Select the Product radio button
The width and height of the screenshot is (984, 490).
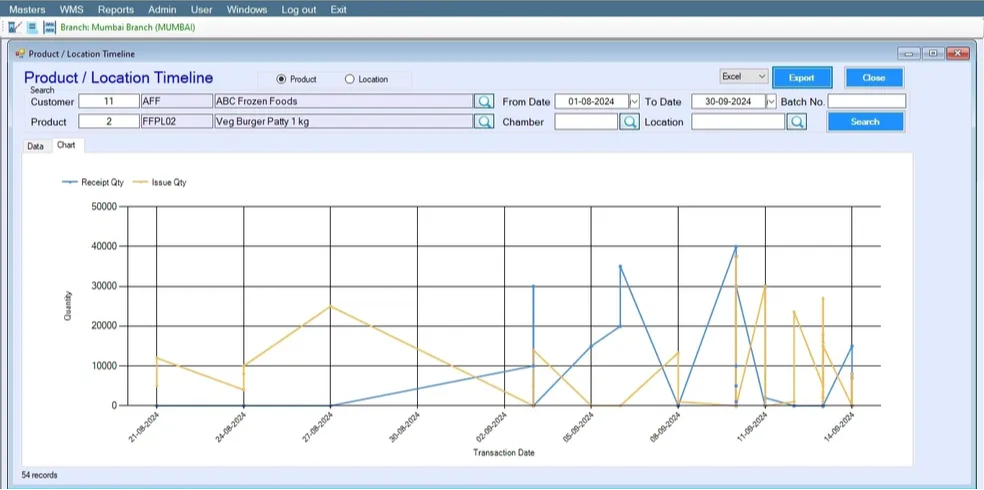(281, 79)
